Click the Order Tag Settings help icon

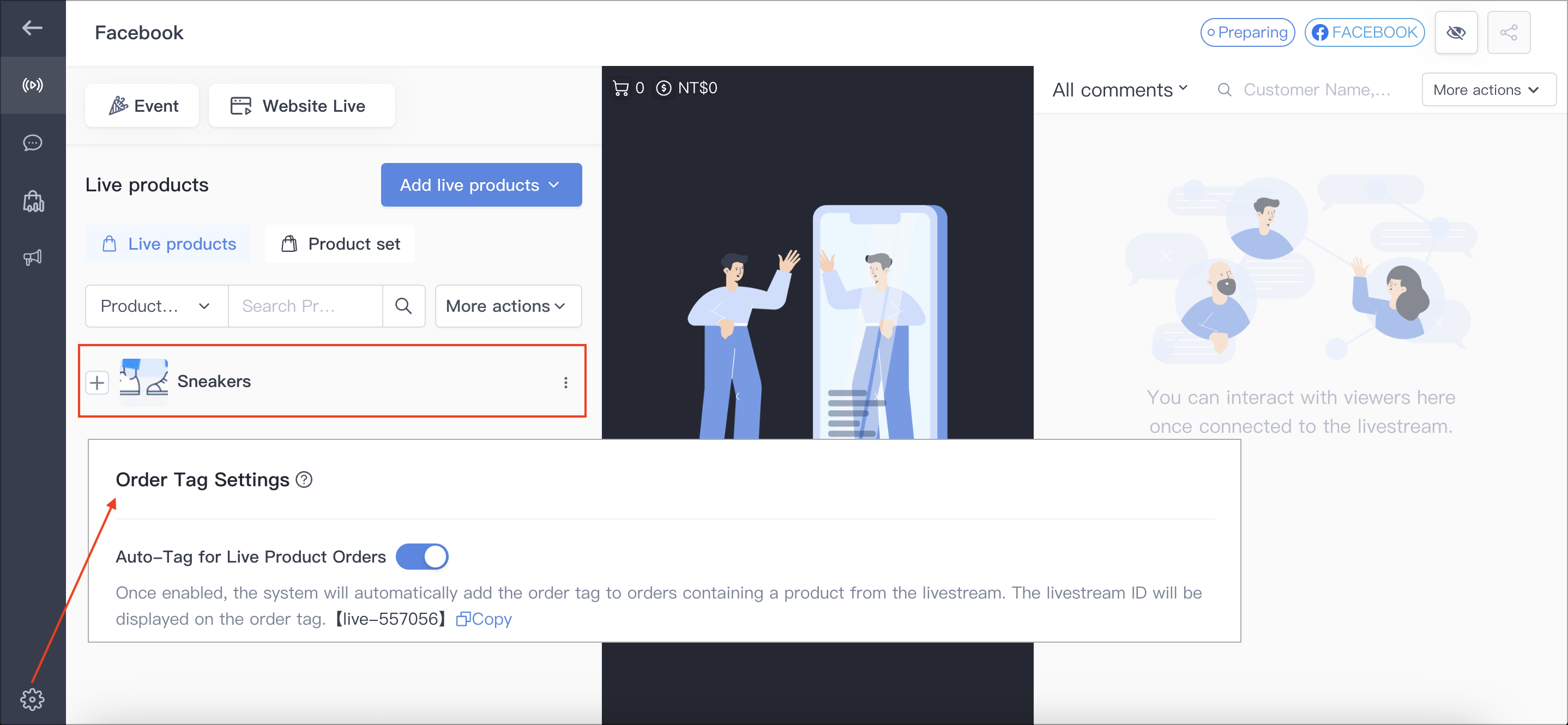304,480
